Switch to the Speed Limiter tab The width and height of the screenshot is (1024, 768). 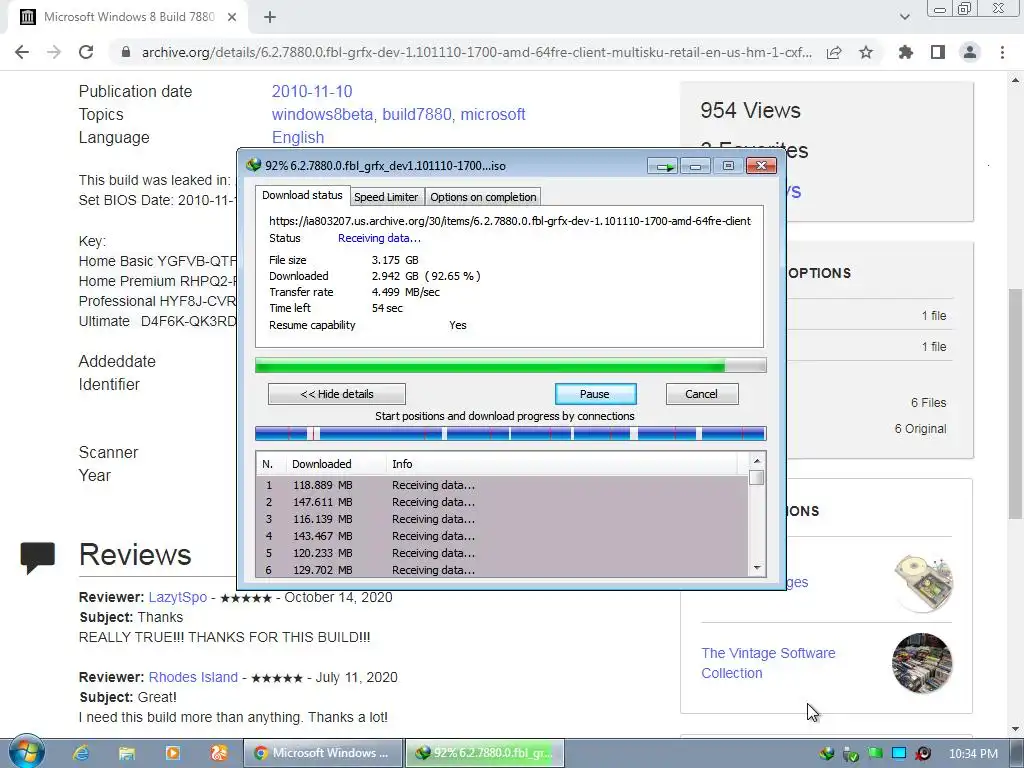point(386,197)
